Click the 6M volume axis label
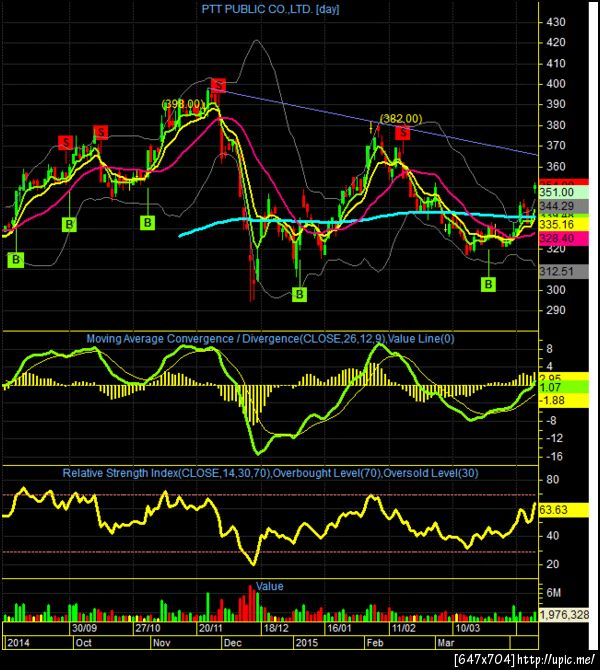The width and height of the screenshot is (600, 670). pyautogui.click(x=553, y=593)
